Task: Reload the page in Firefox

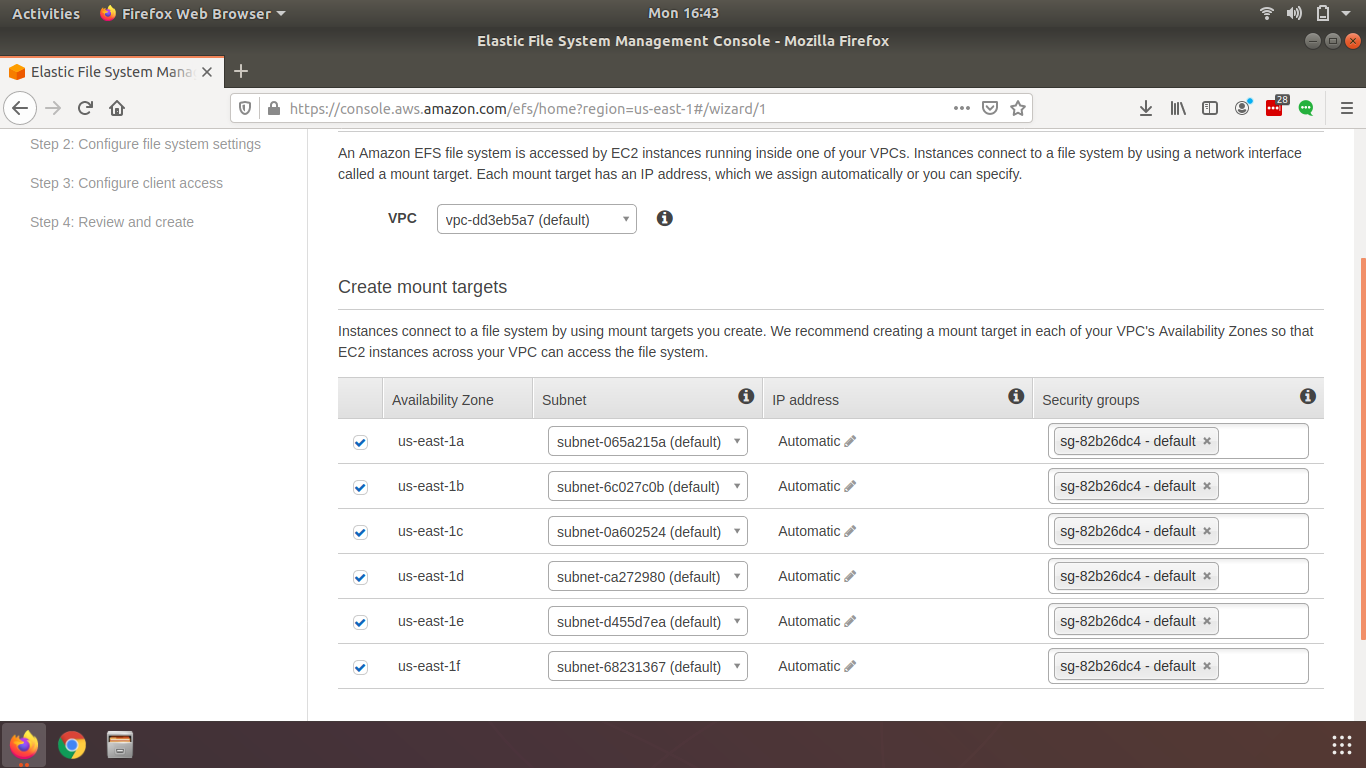Action: [x=85, y=108]
